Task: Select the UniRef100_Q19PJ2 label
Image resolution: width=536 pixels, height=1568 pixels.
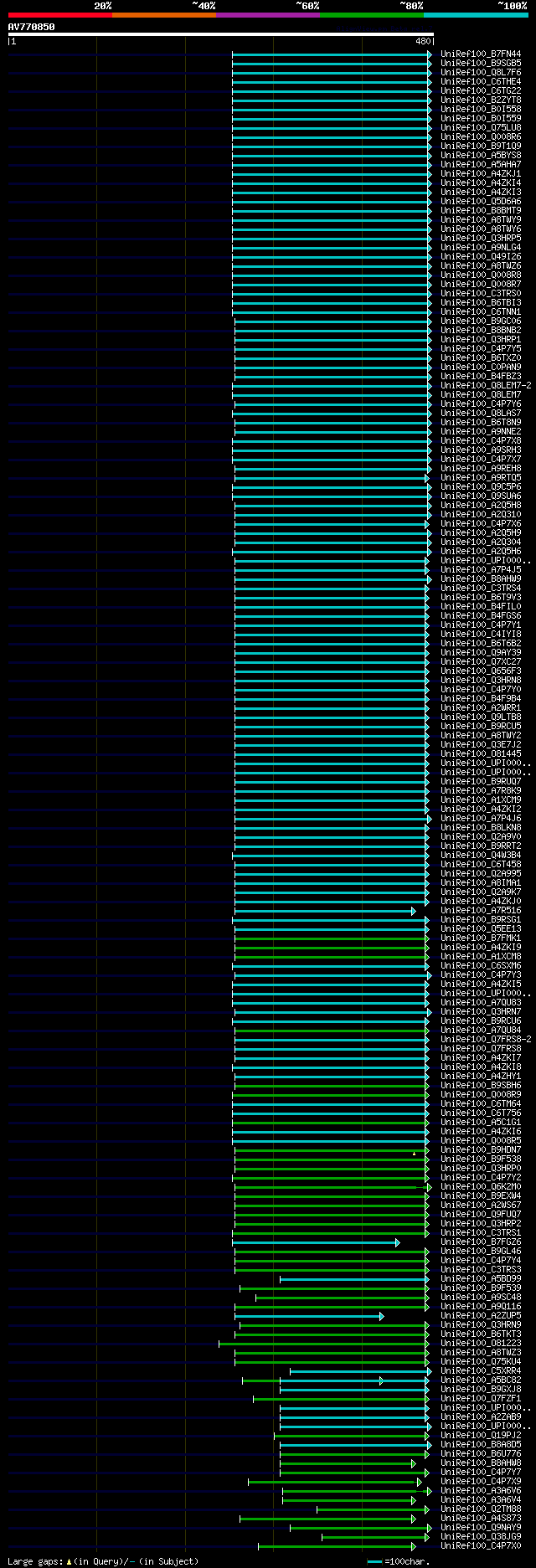Action: click(x=481, y=1436)
